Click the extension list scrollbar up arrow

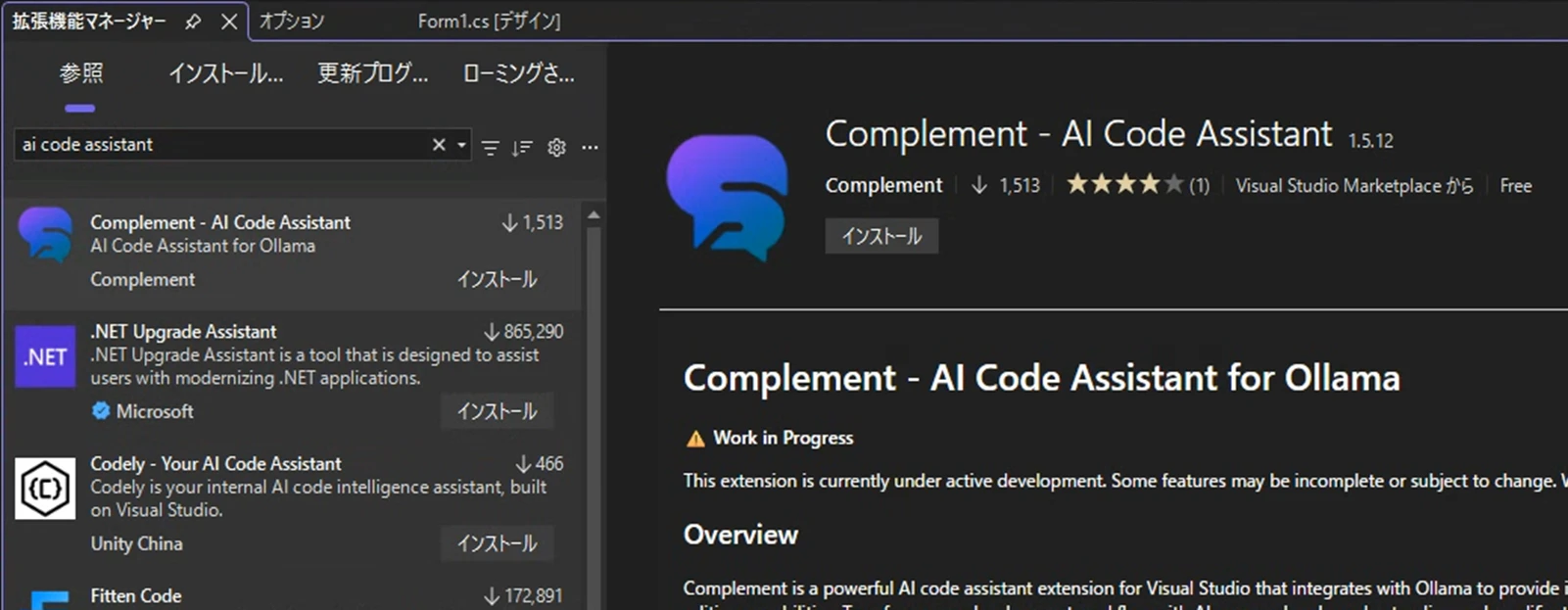tap(594, 214)
